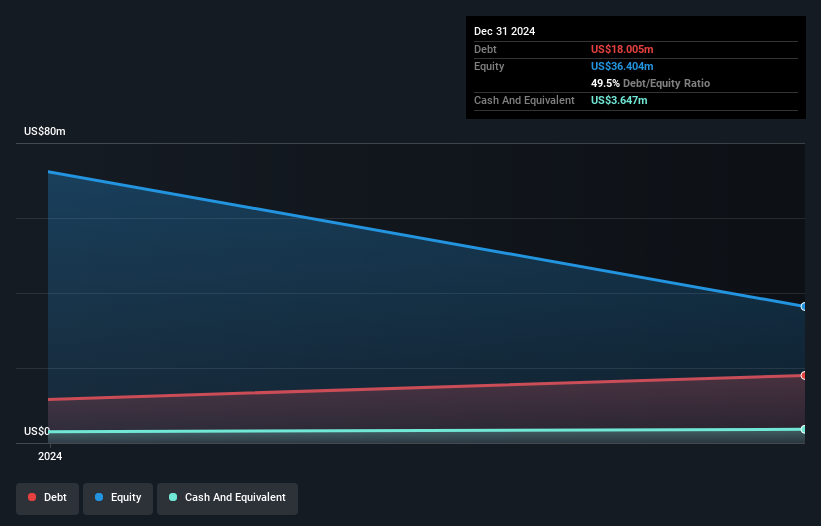Image resolution: width=821 pixels, height=526 pixels.
Task: Click the 2024 x-axis label
Action: click(50, 456)
